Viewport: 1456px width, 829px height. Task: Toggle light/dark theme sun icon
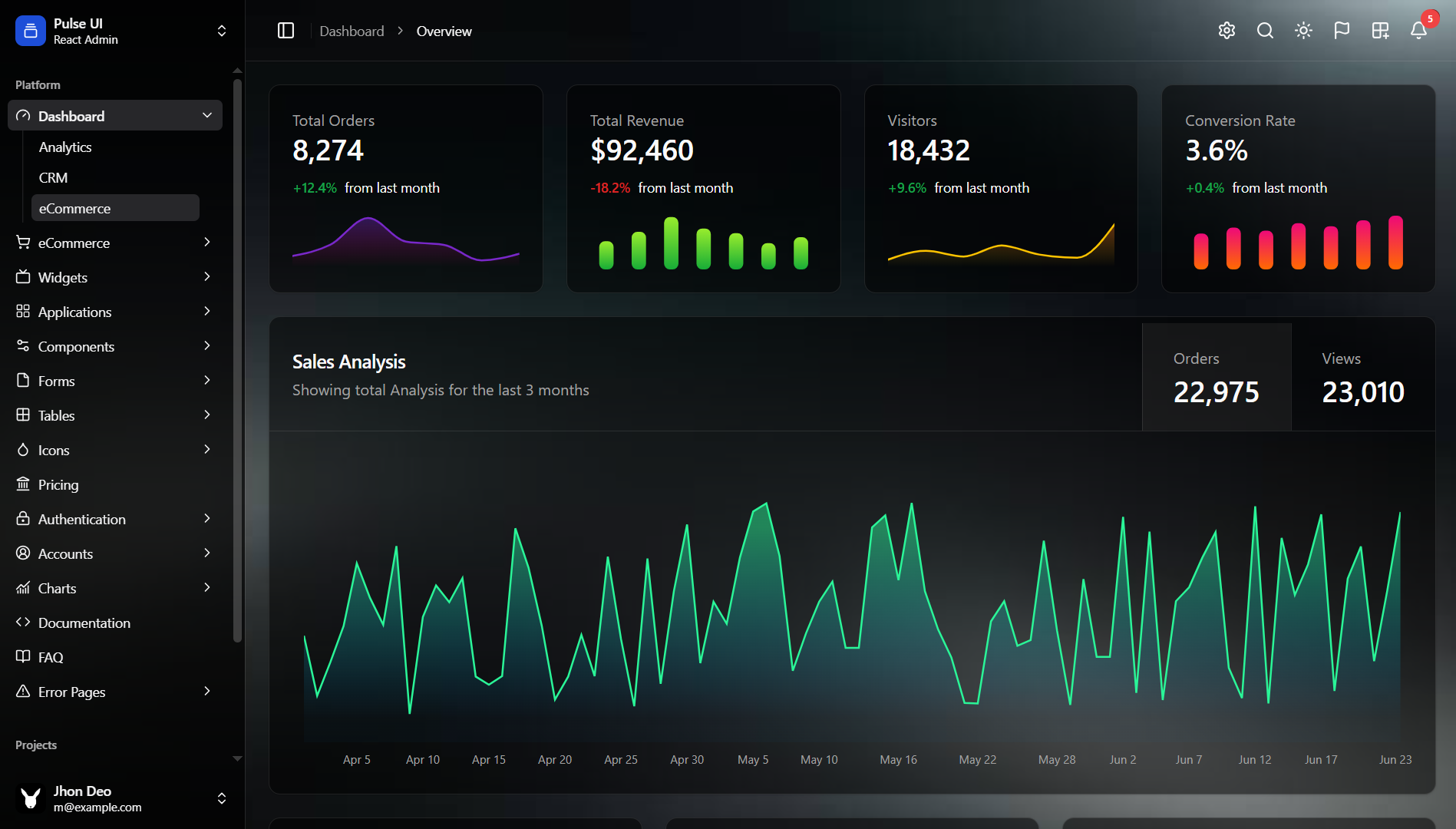pyautogui.click(x=1303, y=31)
